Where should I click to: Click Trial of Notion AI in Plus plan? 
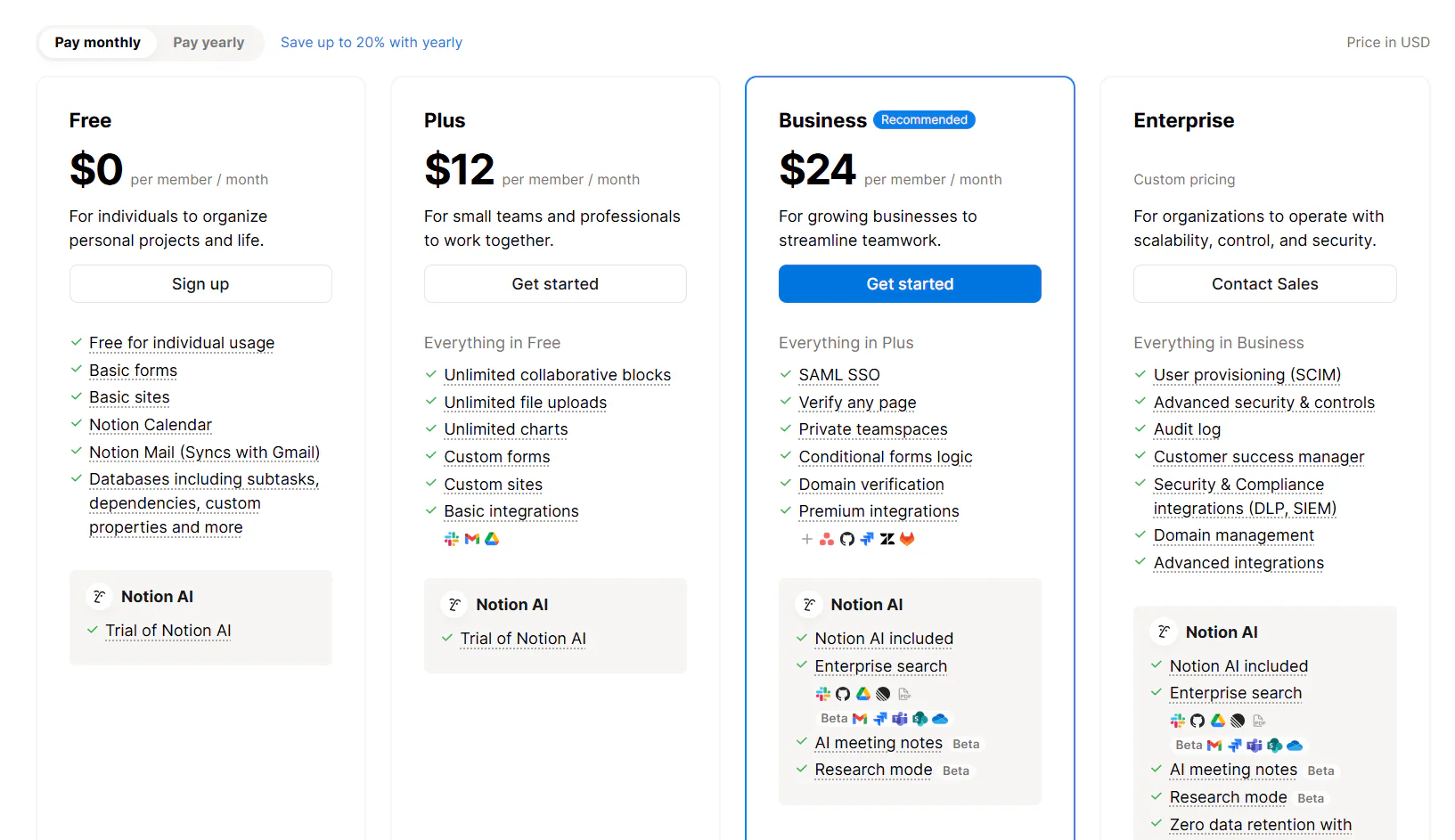click(523, 639)
